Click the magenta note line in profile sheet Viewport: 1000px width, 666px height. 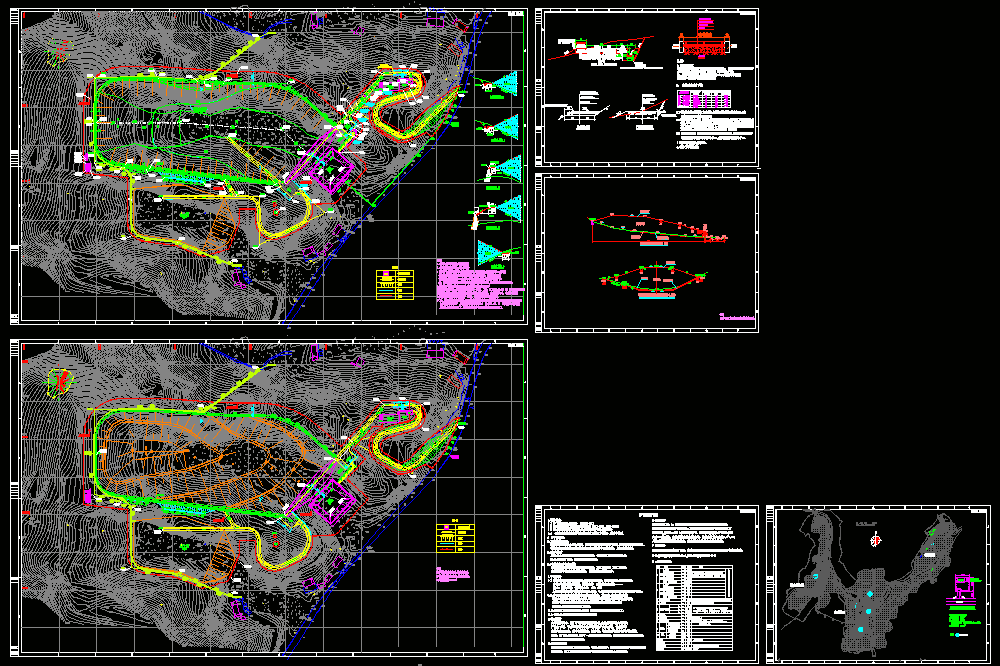click(x=737, y=317)
